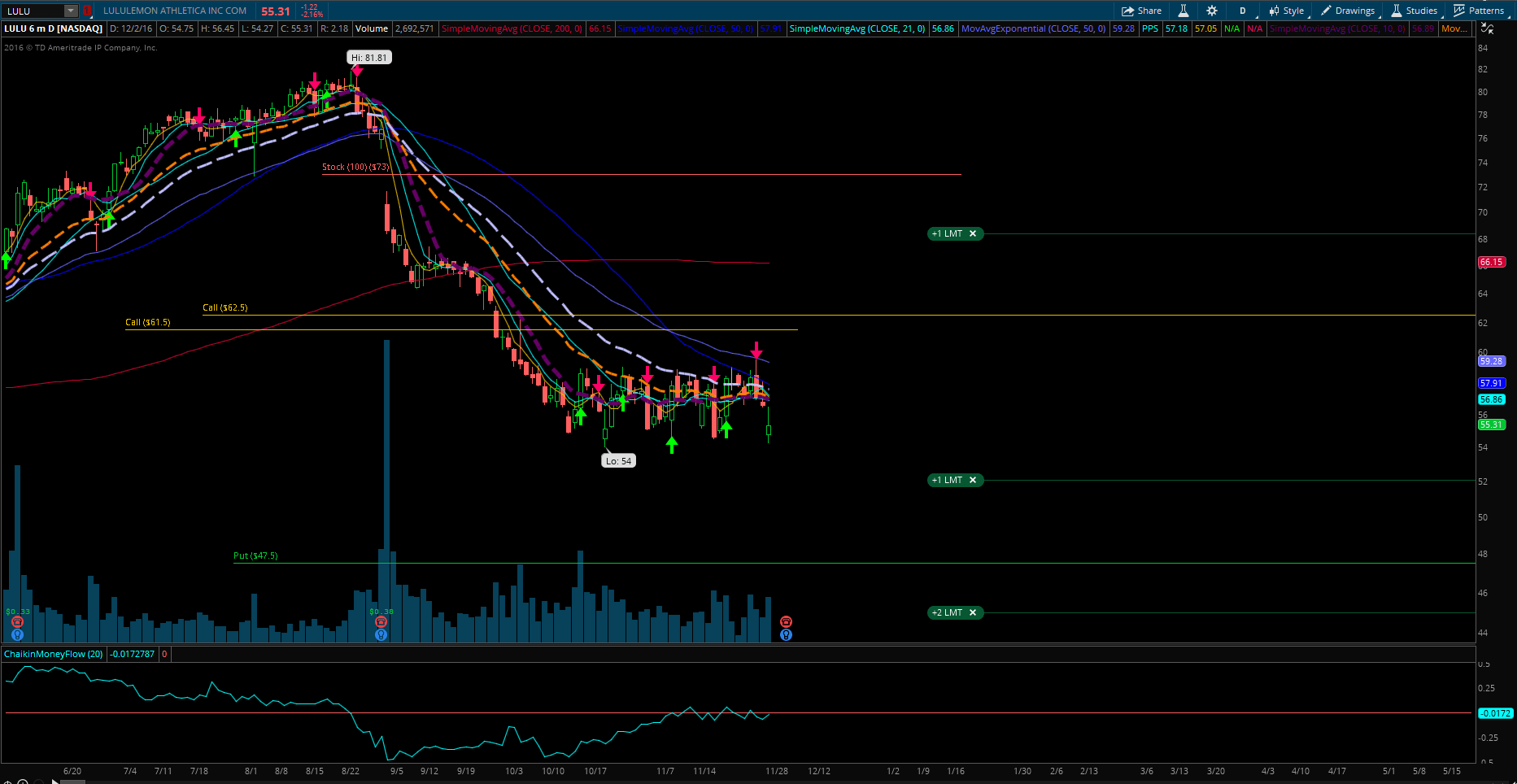
Task: Select the Put ($47.5) position label
Action: pyautogui.click(x=255, y=555)
